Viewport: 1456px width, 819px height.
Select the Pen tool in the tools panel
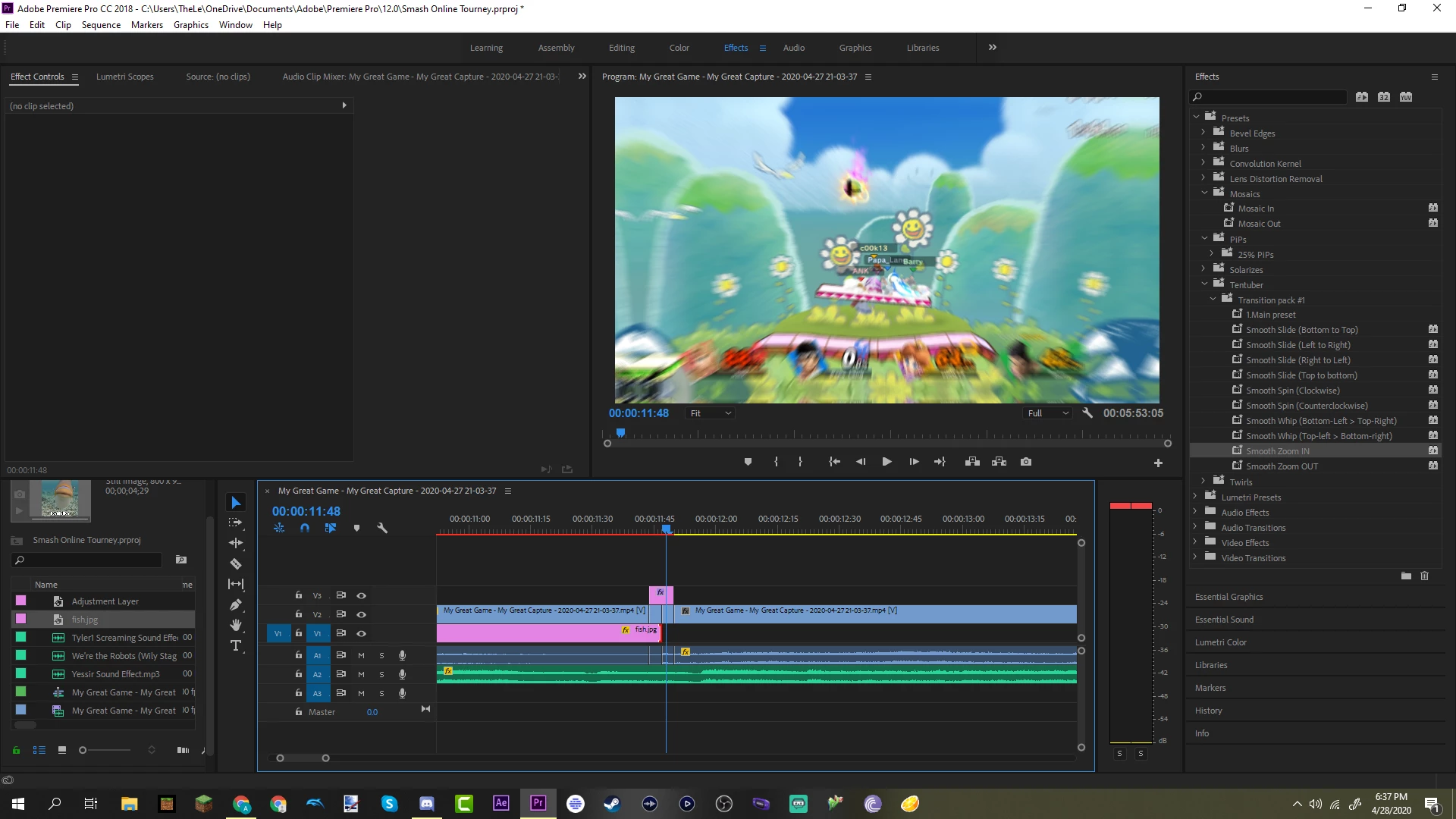coord(236,604)
